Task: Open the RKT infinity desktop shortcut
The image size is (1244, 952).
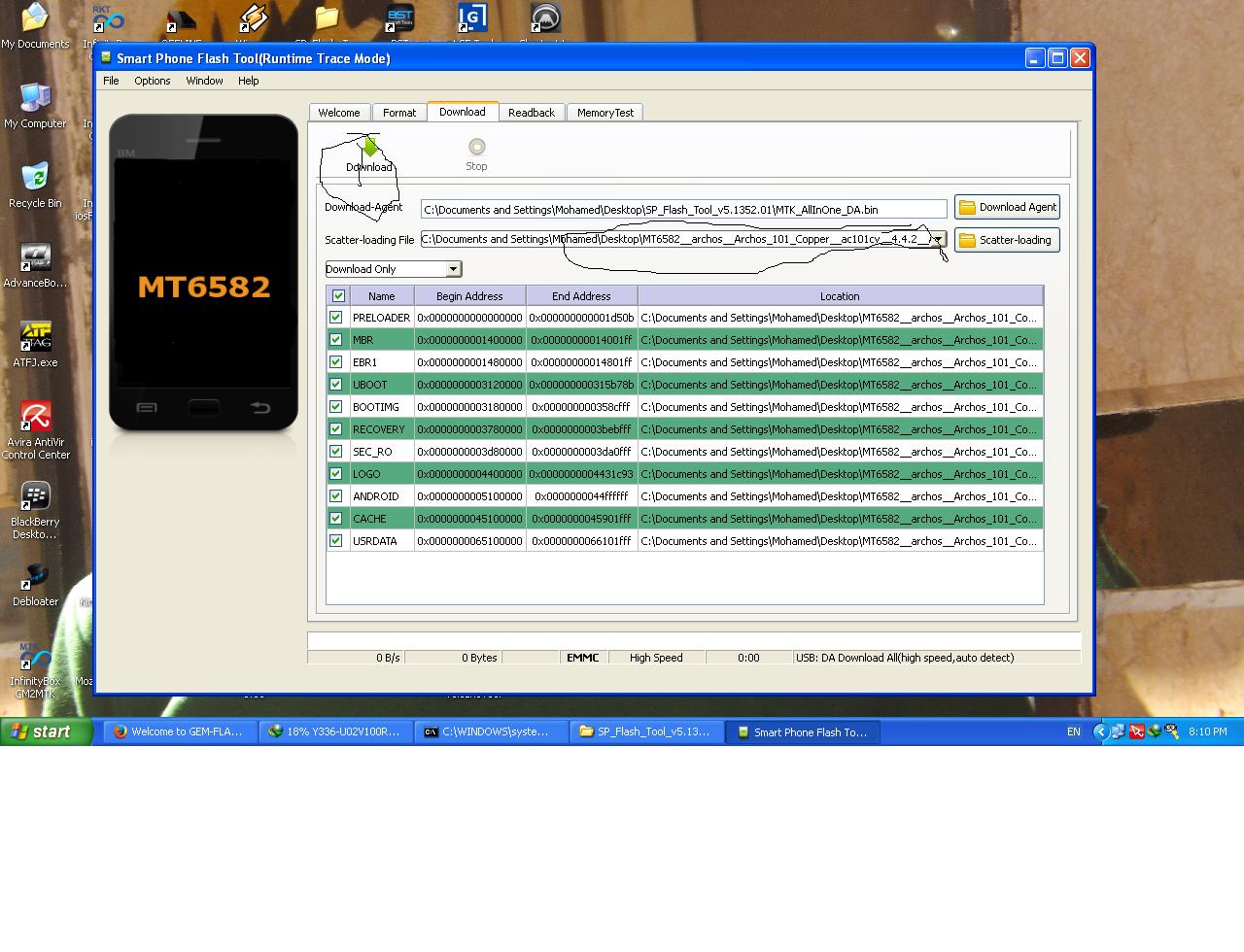Action: (x=108, y=19)
